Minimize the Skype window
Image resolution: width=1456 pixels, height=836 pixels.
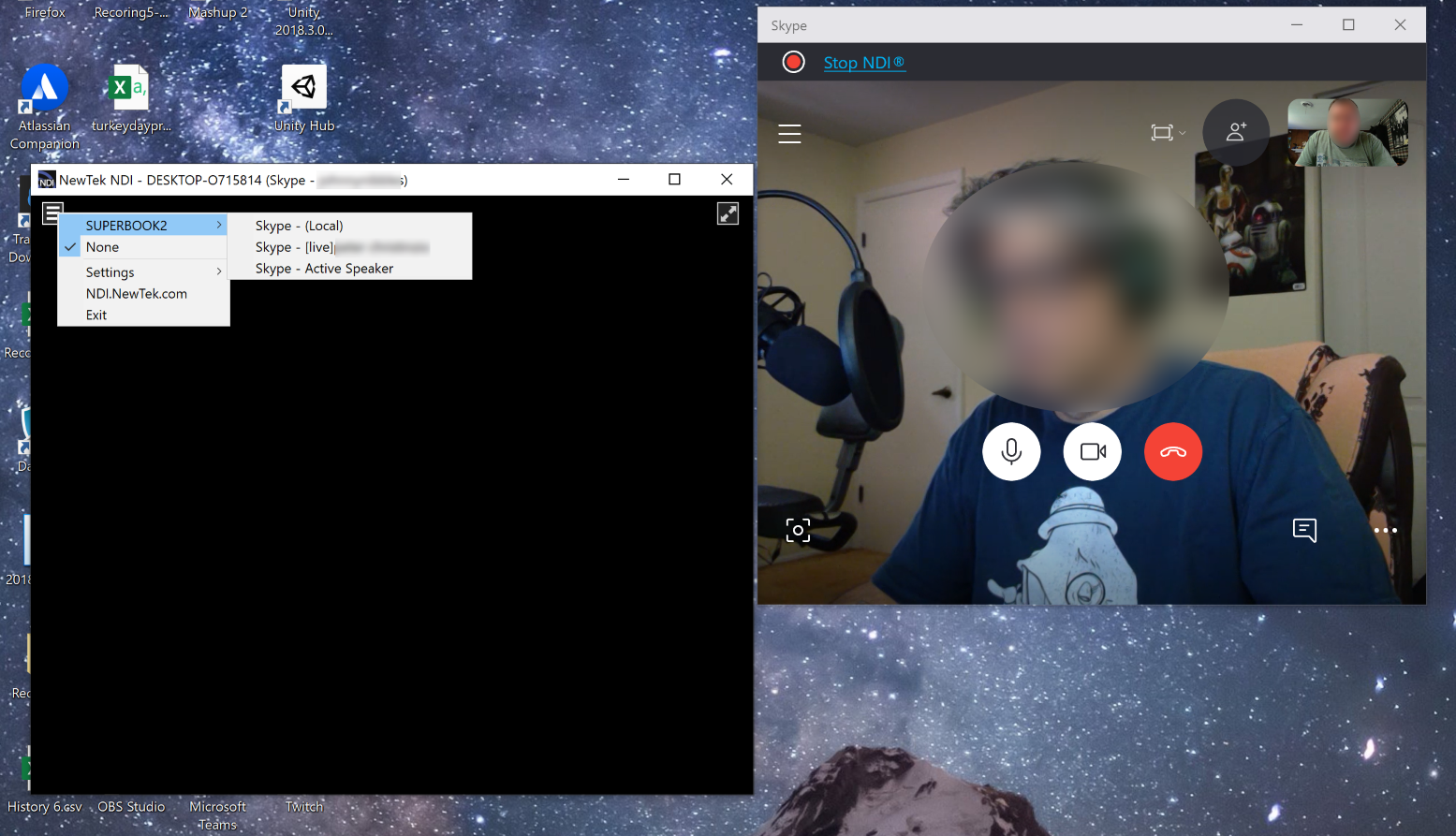1297,25
